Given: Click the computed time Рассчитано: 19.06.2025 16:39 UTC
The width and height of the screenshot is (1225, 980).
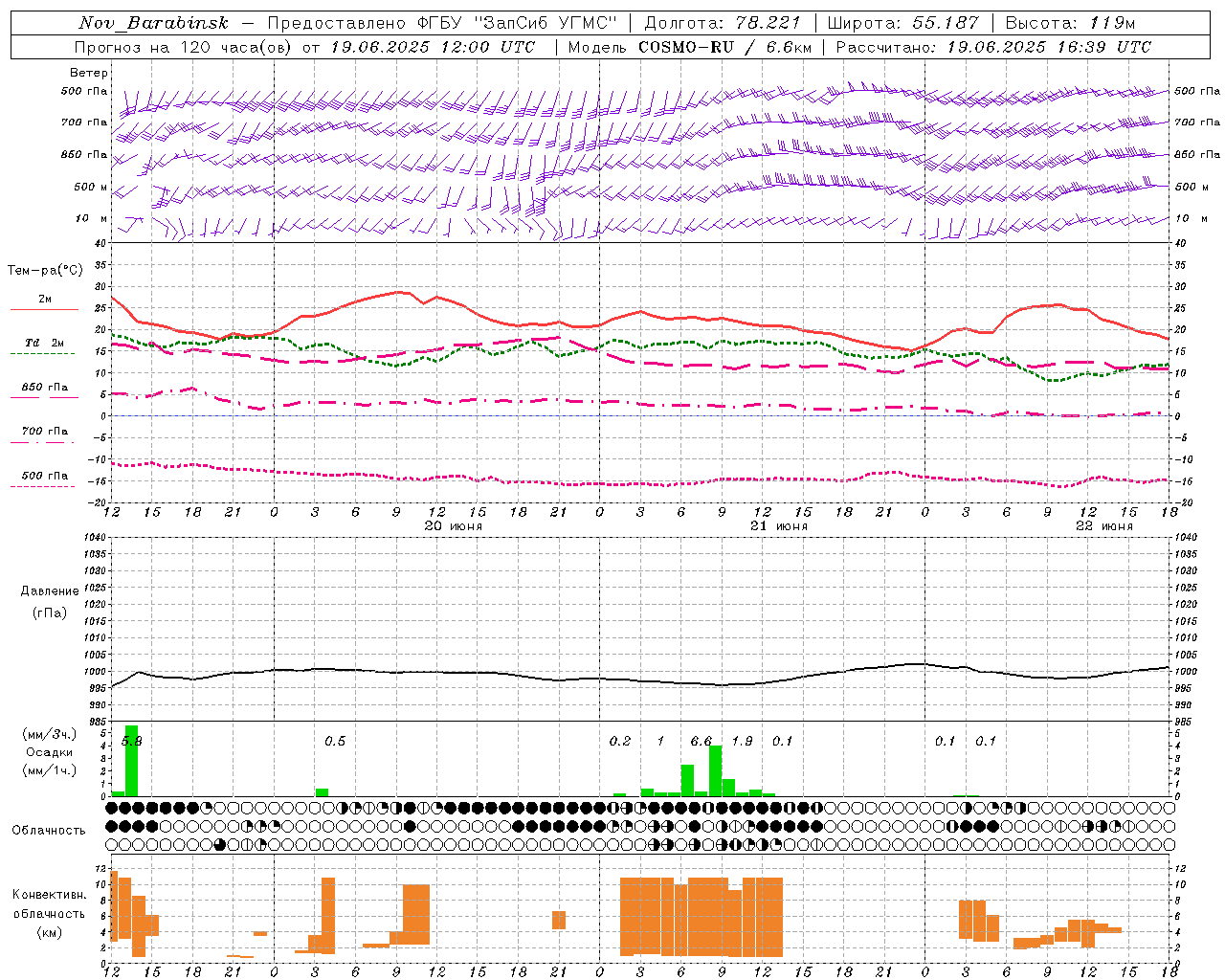Looking at the screenshot, I should tap(993, 47).
